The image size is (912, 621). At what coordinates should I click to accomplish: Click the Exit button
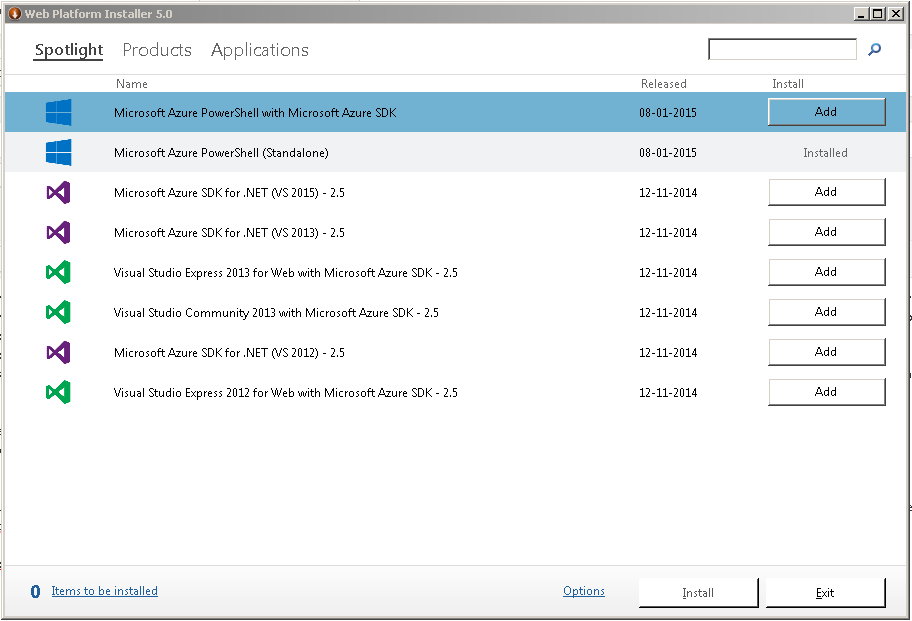[826, 593]
